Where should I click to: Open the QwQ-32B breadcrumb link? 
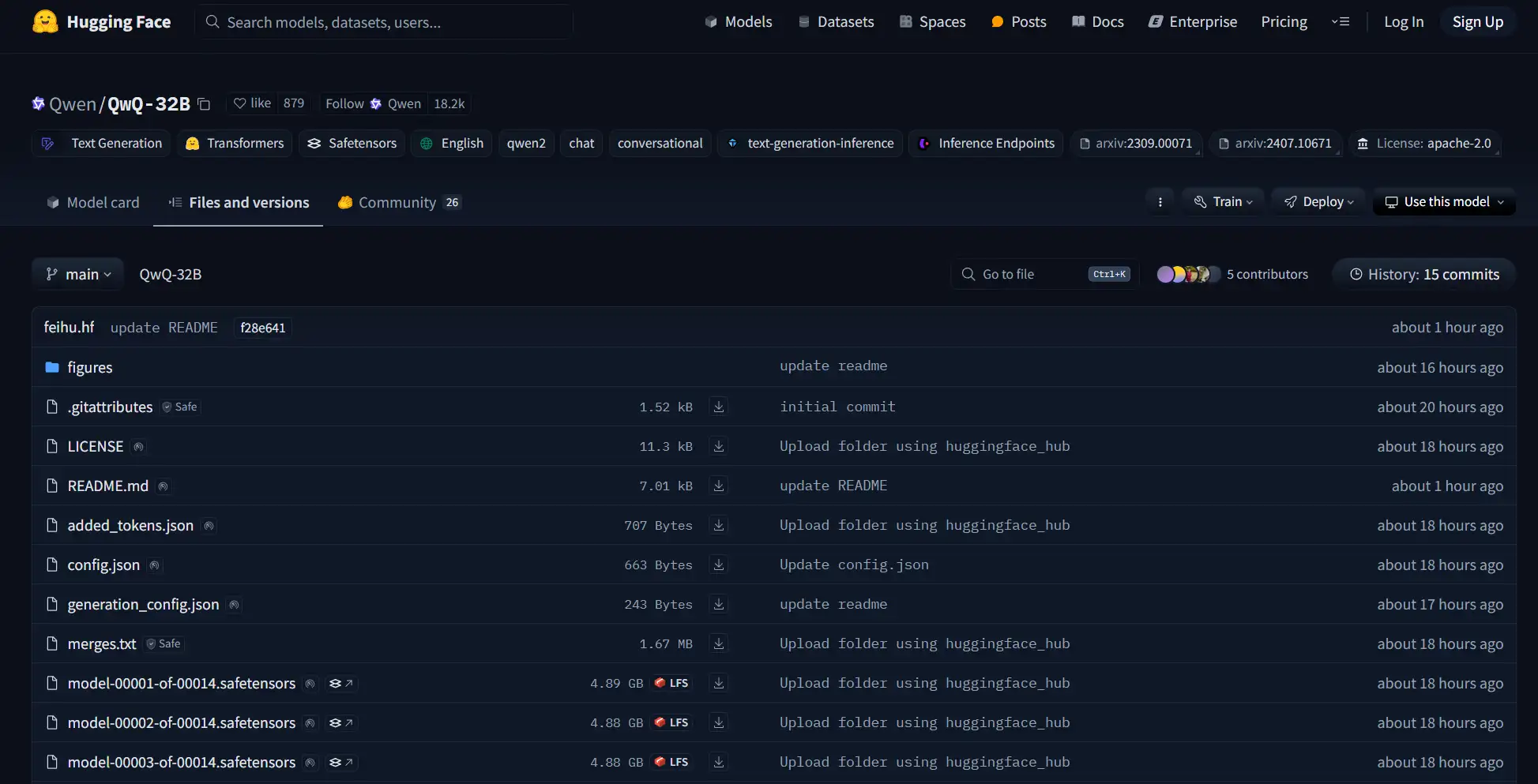tap(171, 274)
